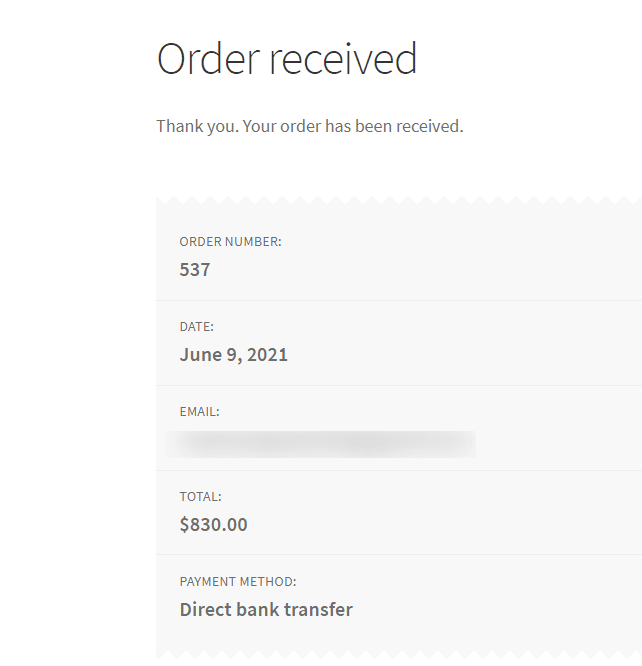
Task: Click the dotted divider below order number 537
Action: click(399, 300)
